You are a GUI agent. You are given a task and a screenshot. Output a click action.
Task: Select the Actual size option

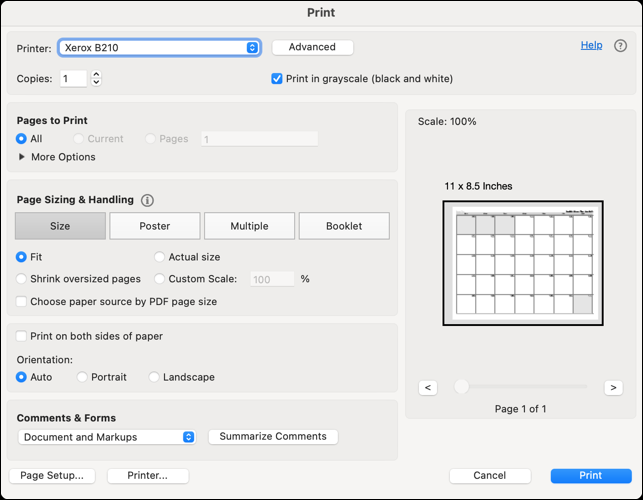pyautogui.click(x=159, y=257)
